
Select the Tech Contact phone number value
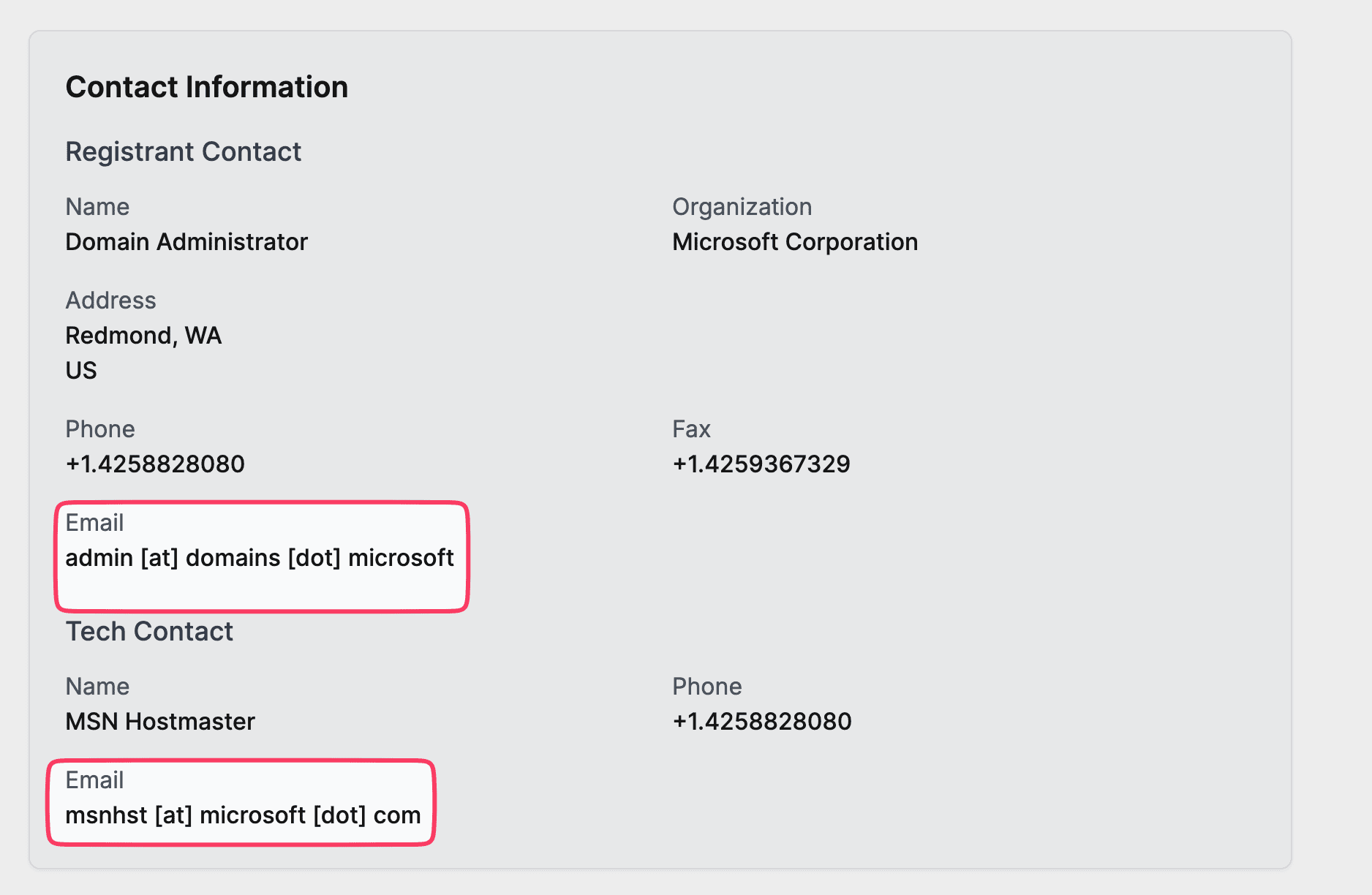point(762,722)
